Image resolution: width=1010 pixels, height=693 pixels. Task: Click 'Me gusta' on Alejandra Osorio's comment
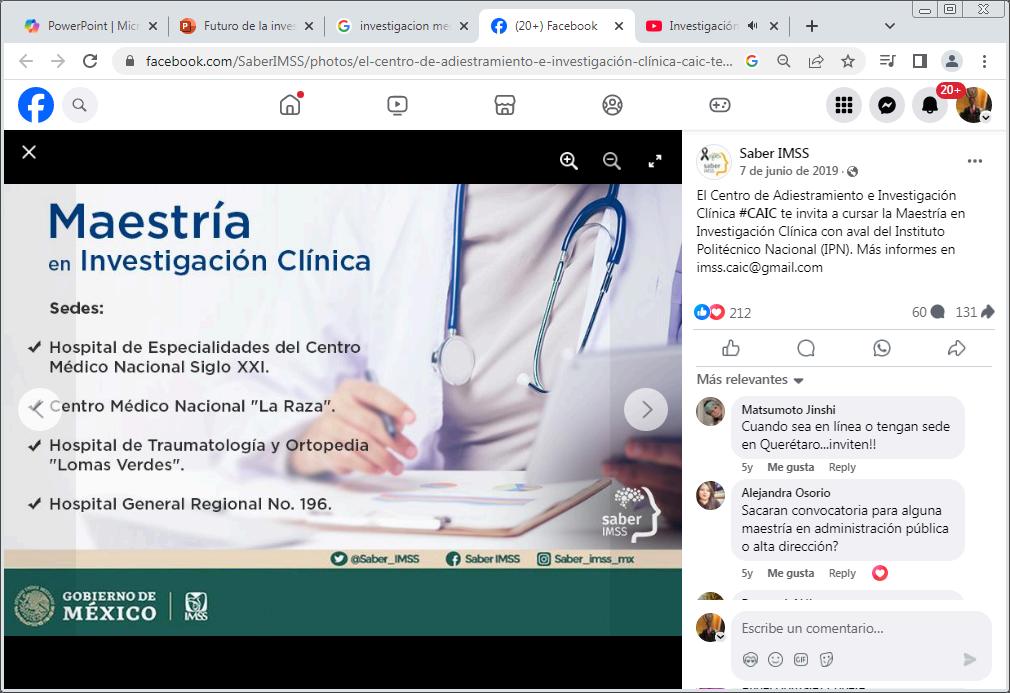click(790, 573)
